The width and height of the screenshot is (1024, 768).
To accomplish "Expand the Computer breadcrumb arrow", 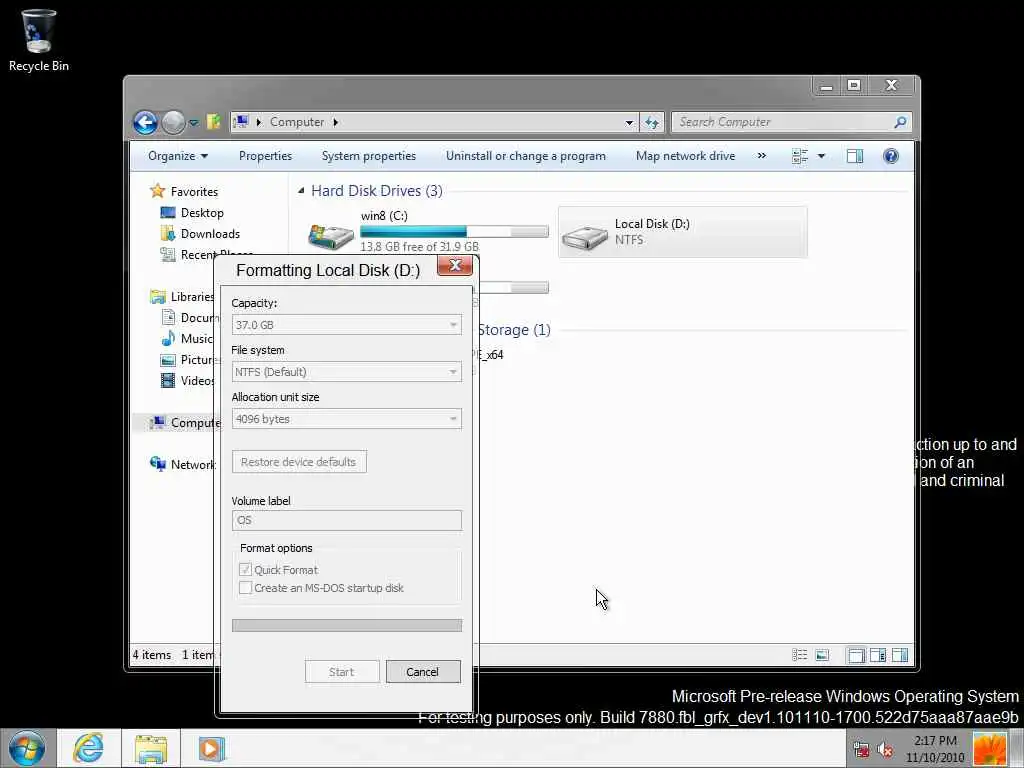I will point(336,122).
